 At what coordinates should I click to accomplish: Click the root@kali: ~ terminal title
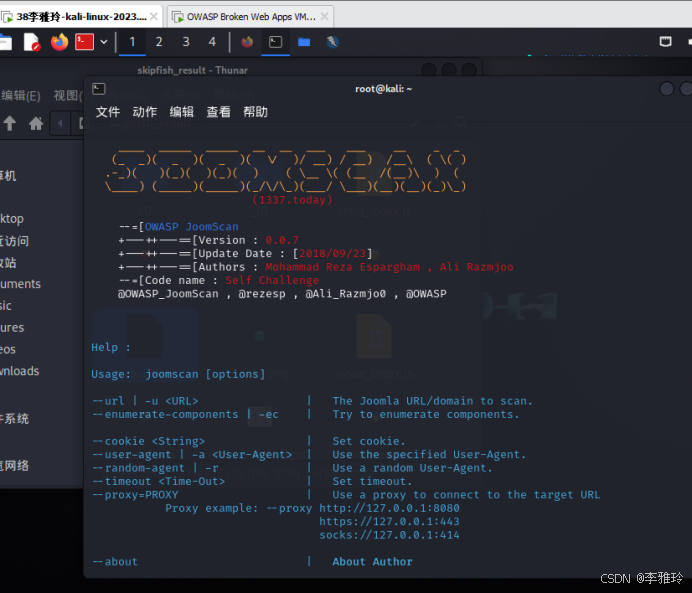(384, 89)
